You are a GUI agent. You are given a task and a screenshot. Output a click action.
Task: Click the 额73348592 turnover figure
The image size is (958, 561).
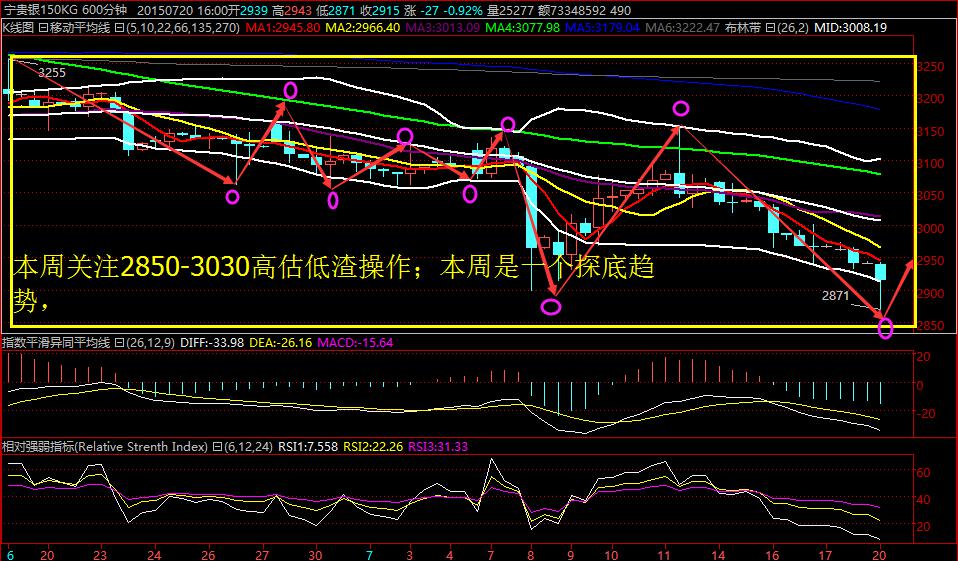coord(572,10)
